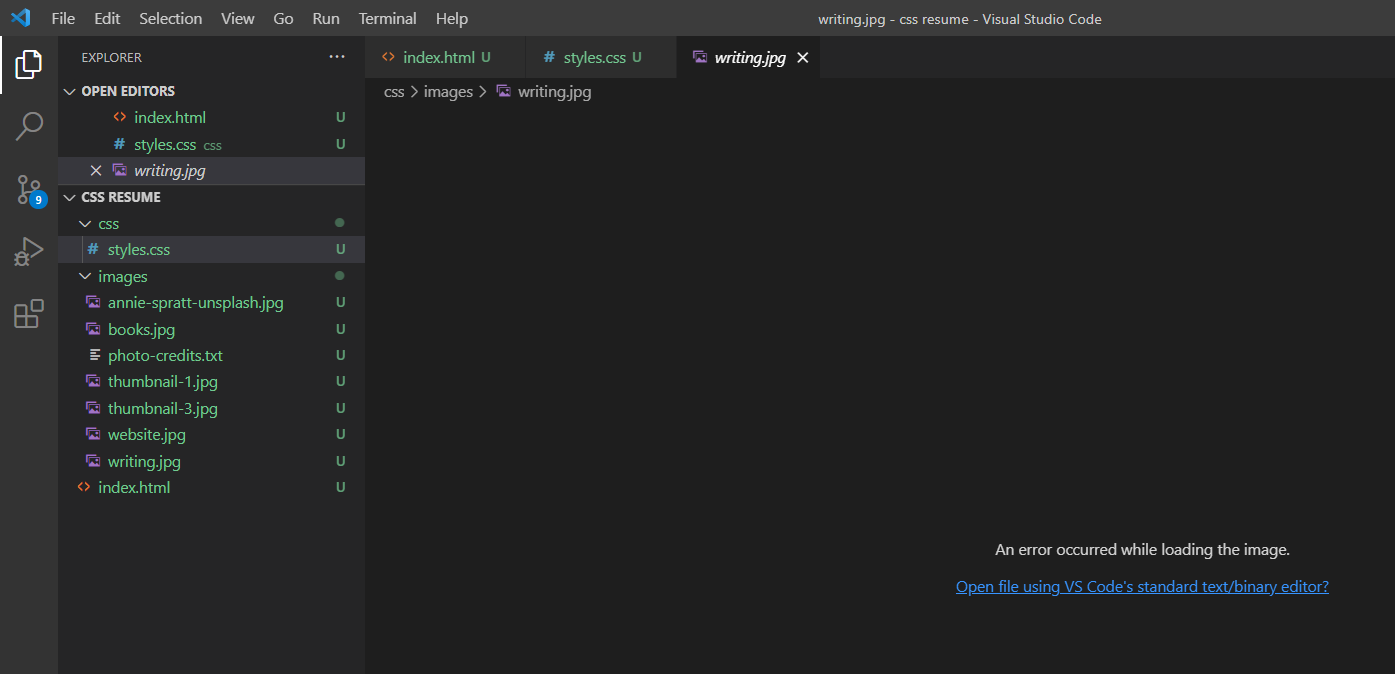This screenshot has height=674, width=1395.
Task: Select the writing.jpg editor tab
Action: coord(749,58)
